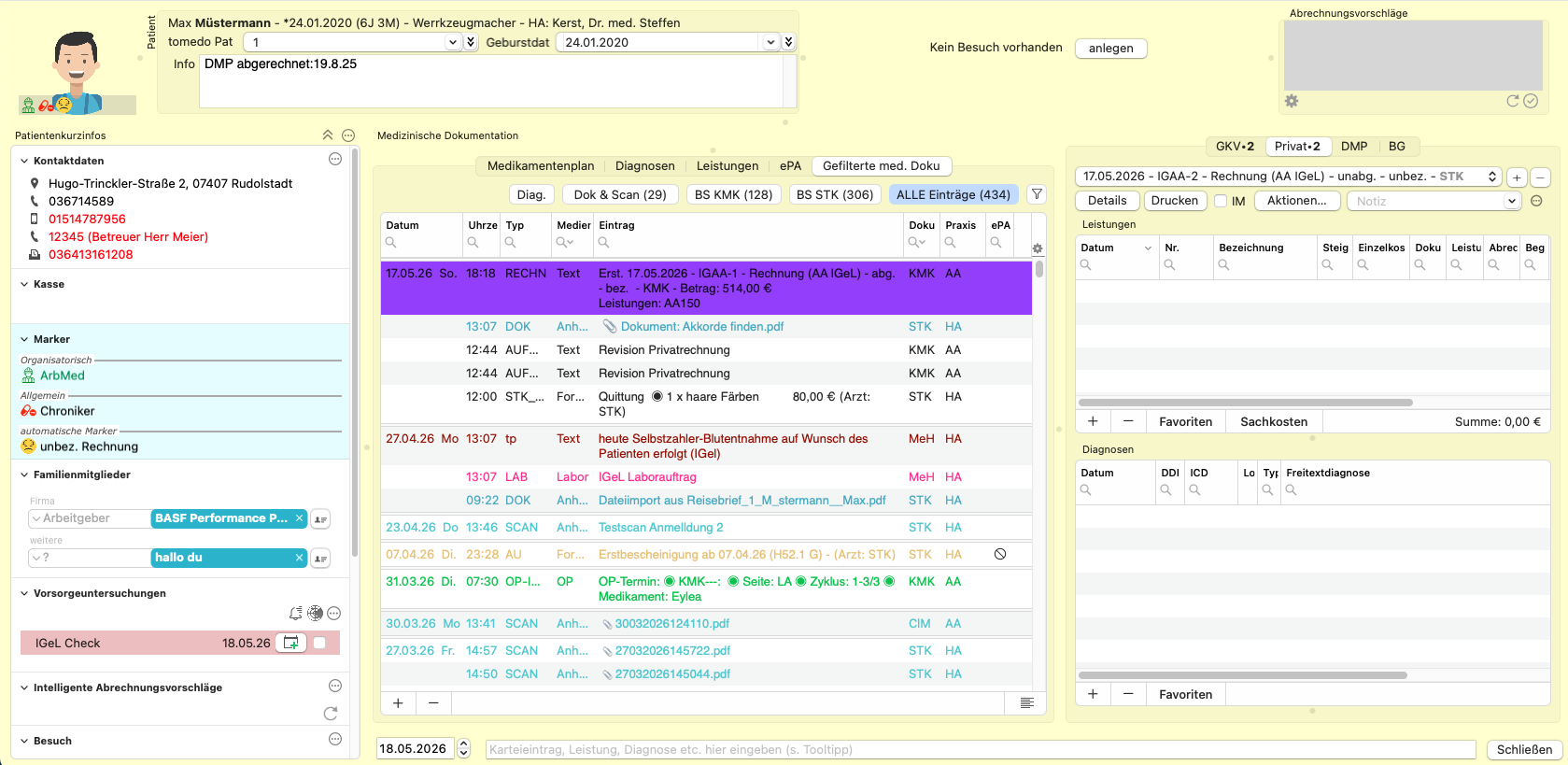
Task: Check the IGeL Check completion box
Action: click(319, 643)
